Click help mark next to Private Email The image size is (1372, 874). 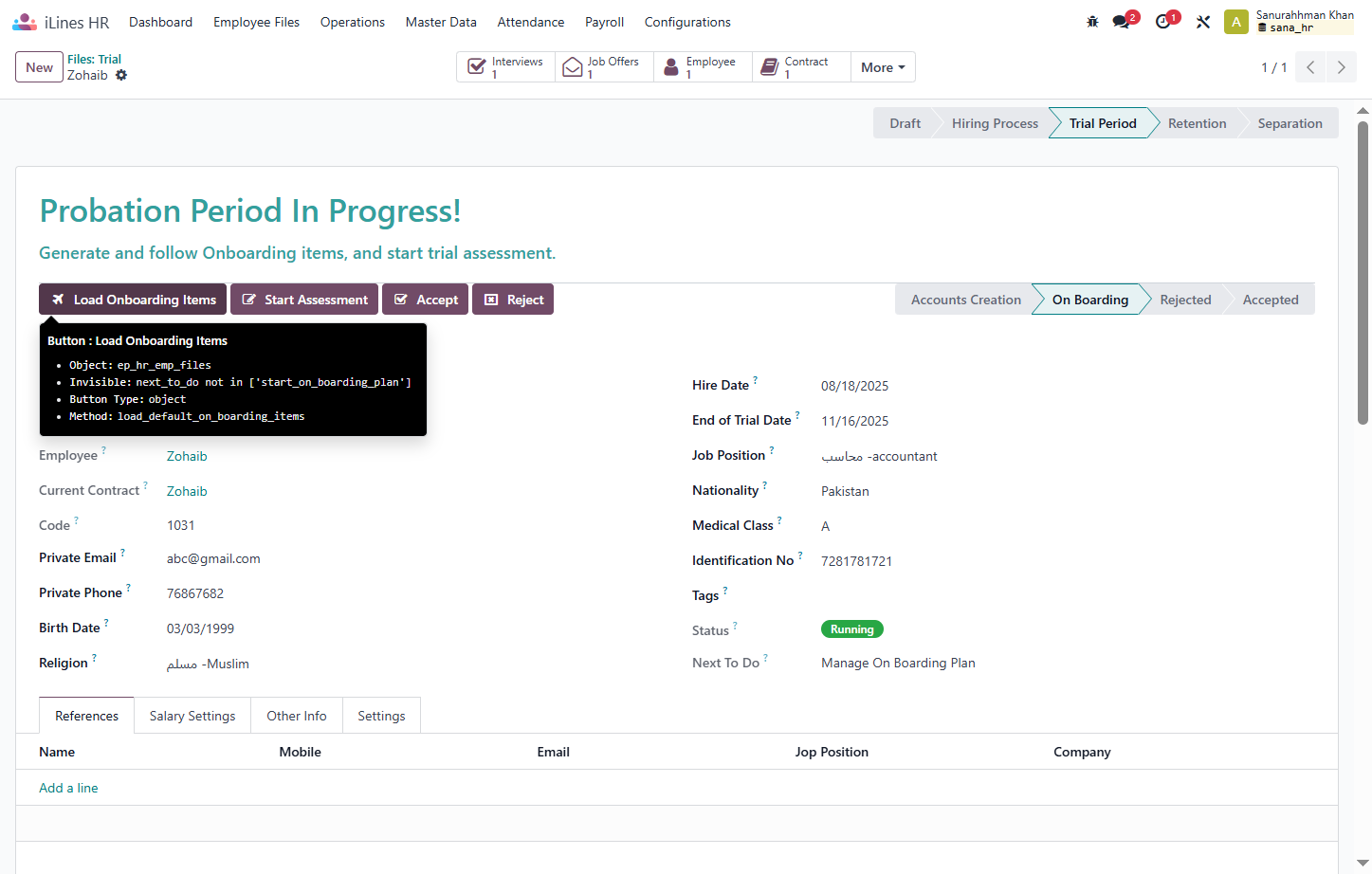[x=122, y=552]
